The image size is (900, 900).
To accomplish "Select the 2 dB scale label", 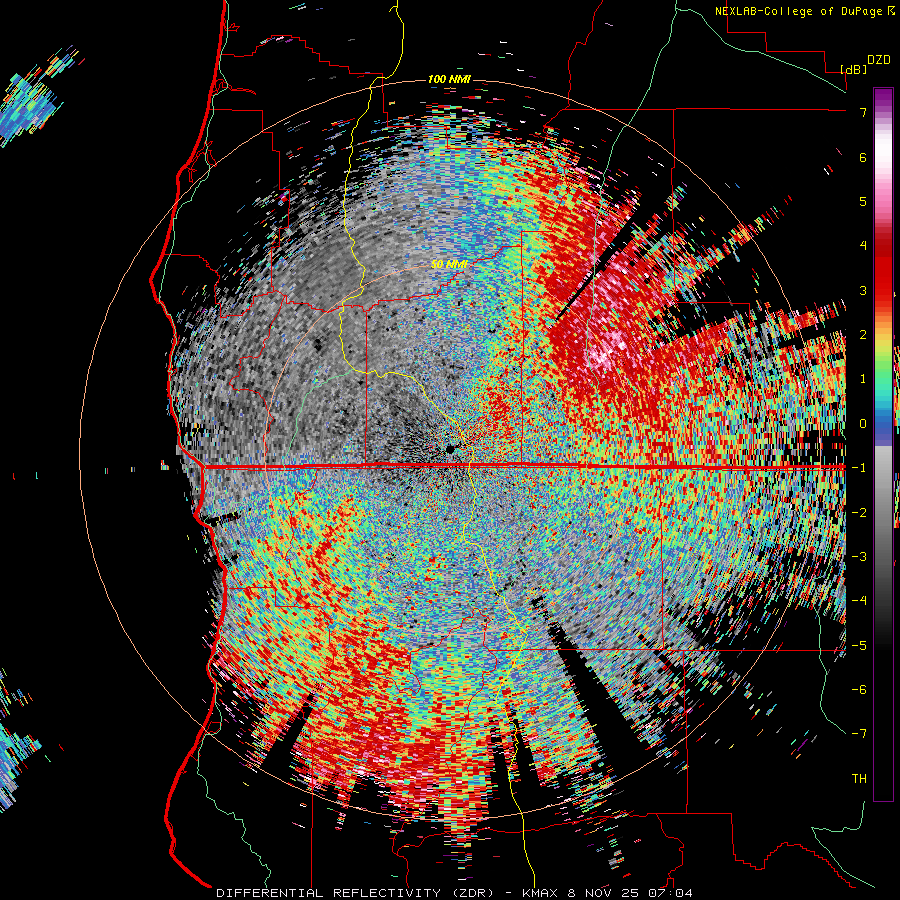I will pos(863,334).
